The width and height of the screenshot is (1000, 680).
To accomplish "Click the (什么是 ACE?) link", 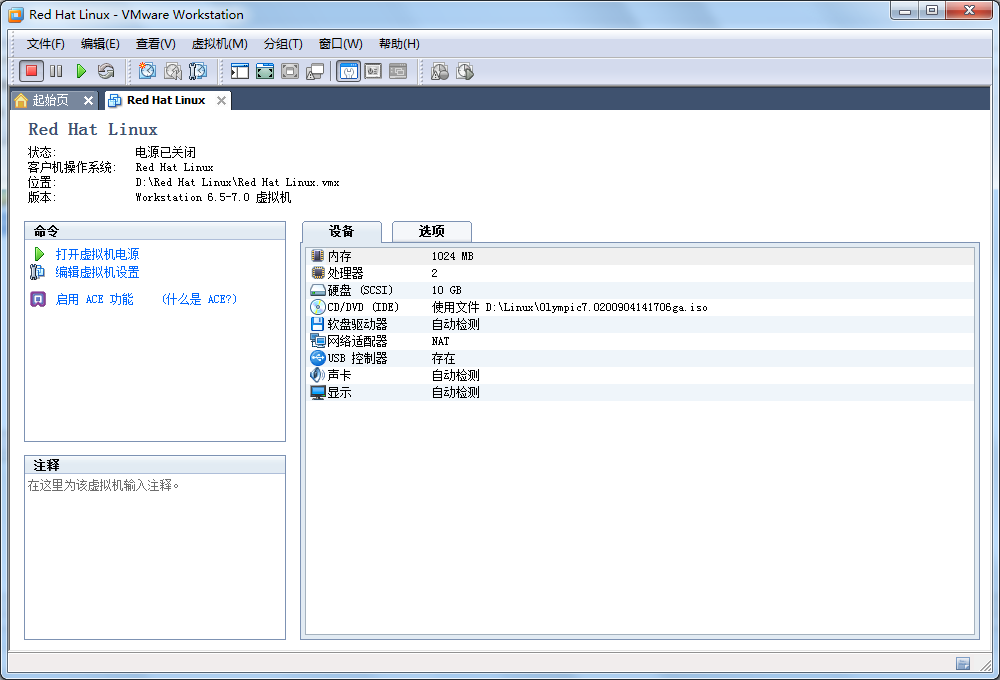I will [x=199, y=299].
